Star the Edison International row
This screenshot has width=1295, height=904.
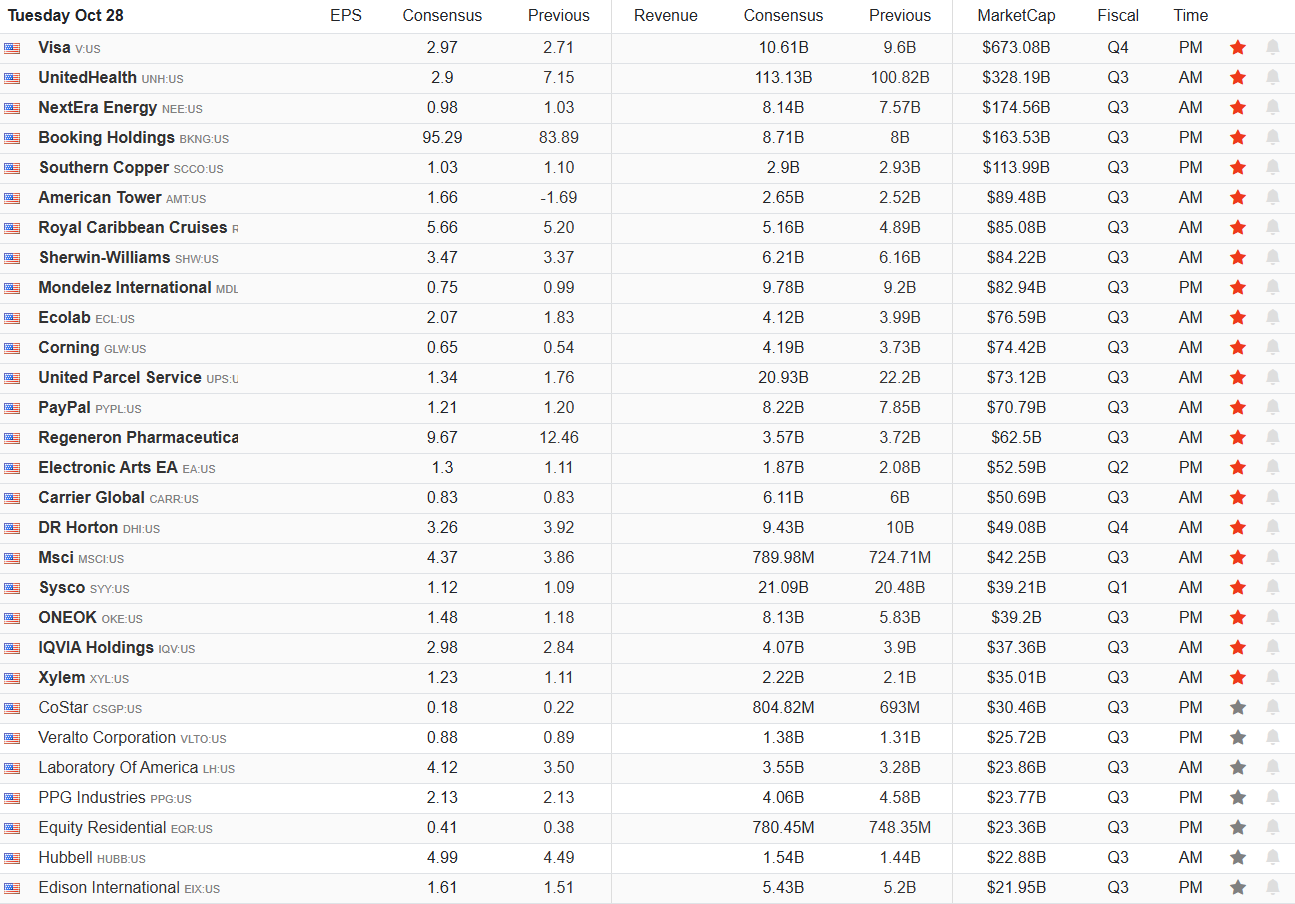click(1238, 887)
